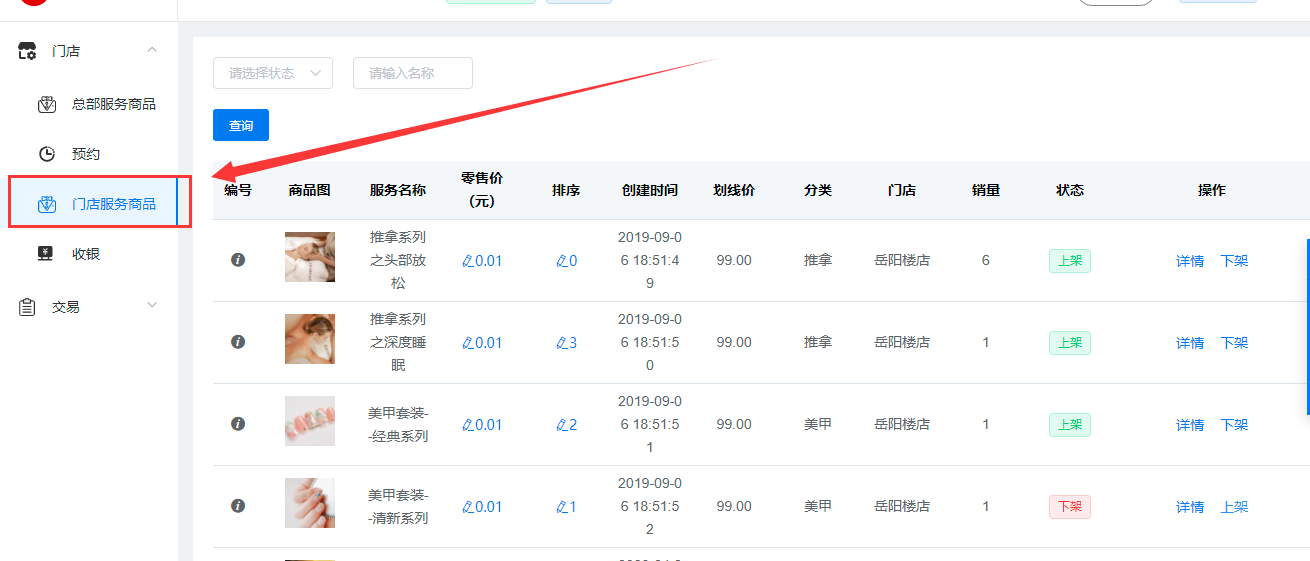Click thumbnail image of 美甲套装--清新系列
This screenshot has height=561, width=1310.
point(310,503)
